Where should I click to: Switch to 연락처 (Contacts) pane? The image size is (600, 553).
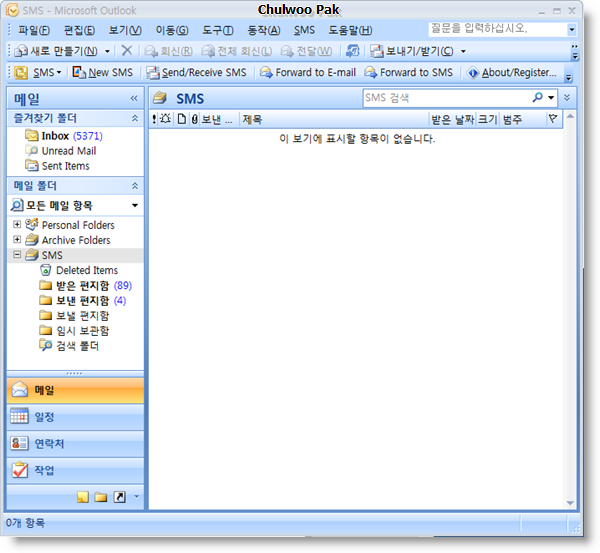point(75,444)
